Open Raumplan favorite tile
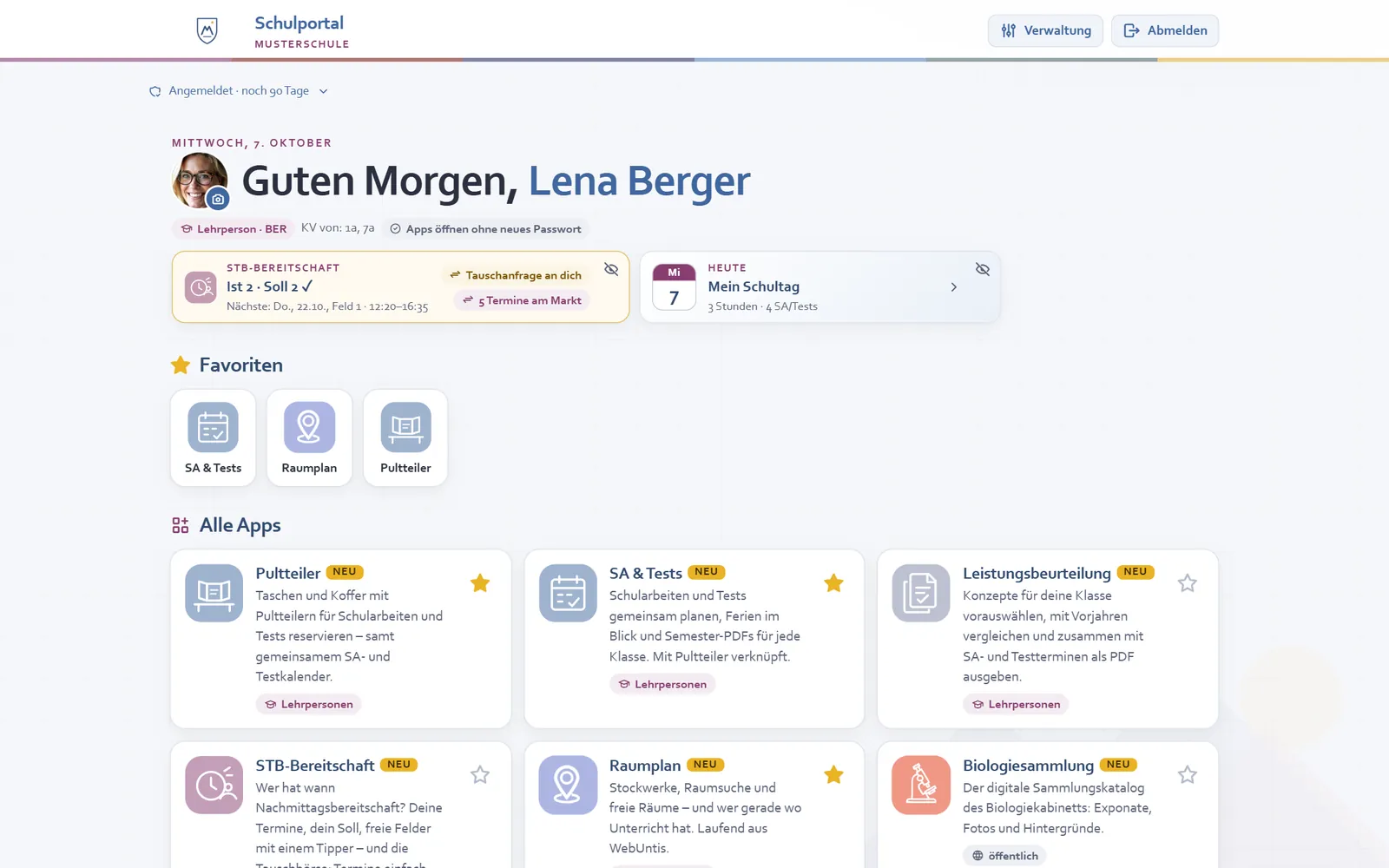Image resolution: width=1389 pixels, height=868 pixels. [309, 438]
